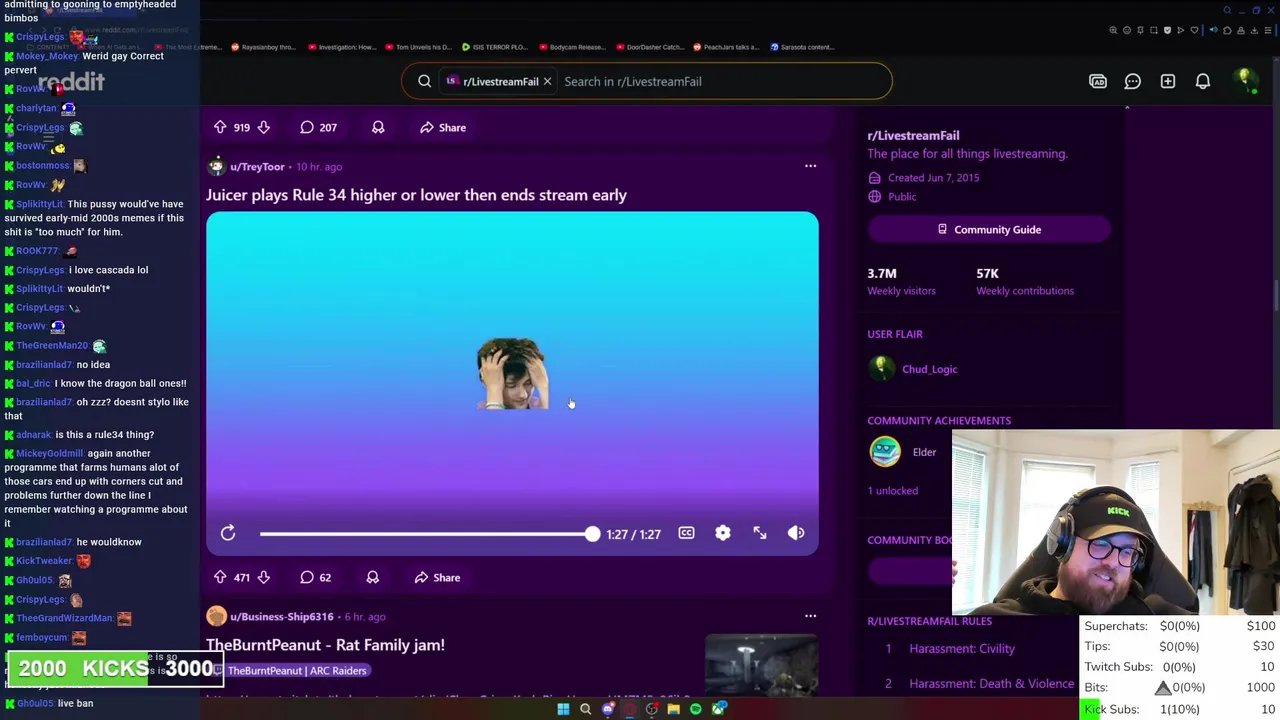
Task: Open video player settings gear
Action: point(723,533)
